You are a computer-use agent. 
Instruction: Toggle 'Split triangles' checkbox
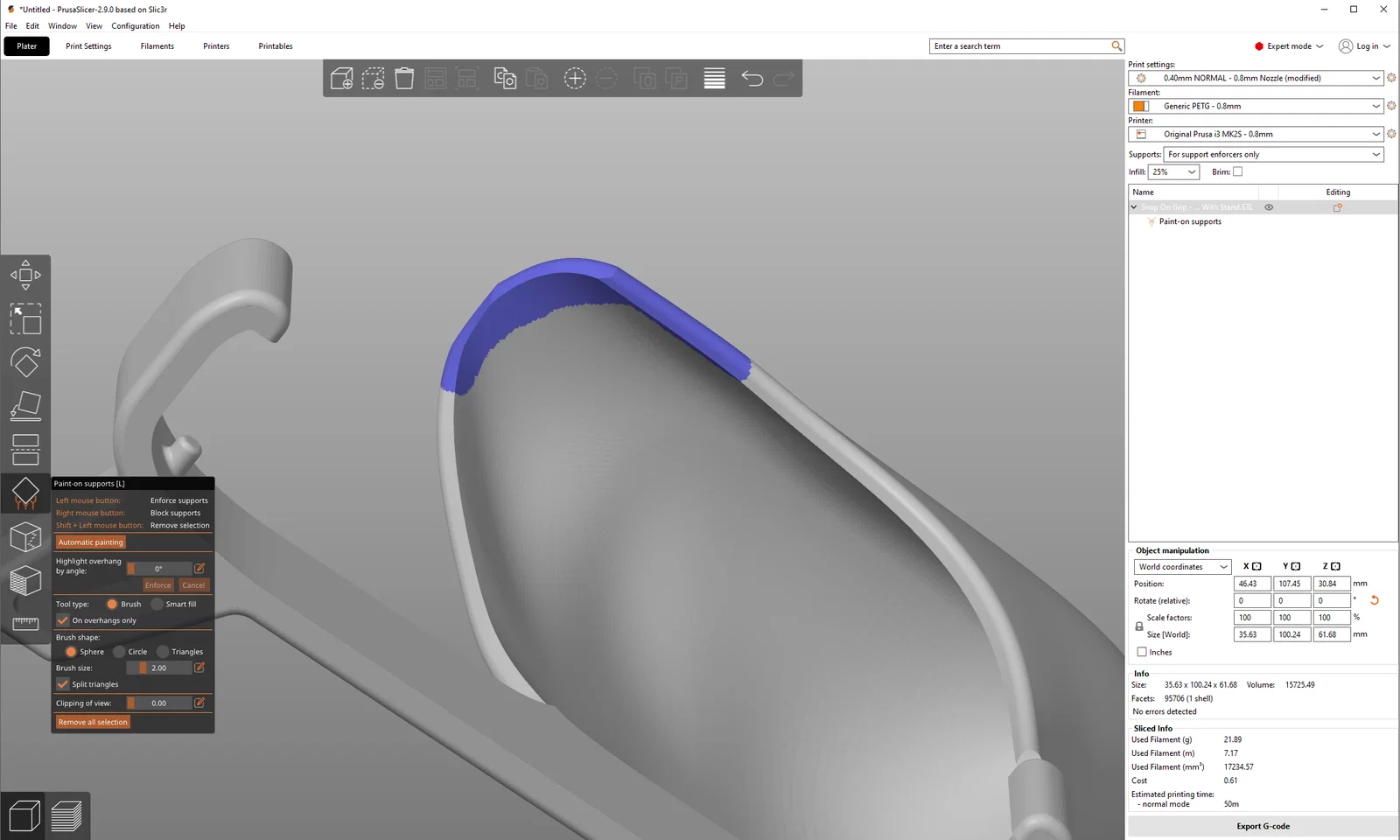point(63,684)
